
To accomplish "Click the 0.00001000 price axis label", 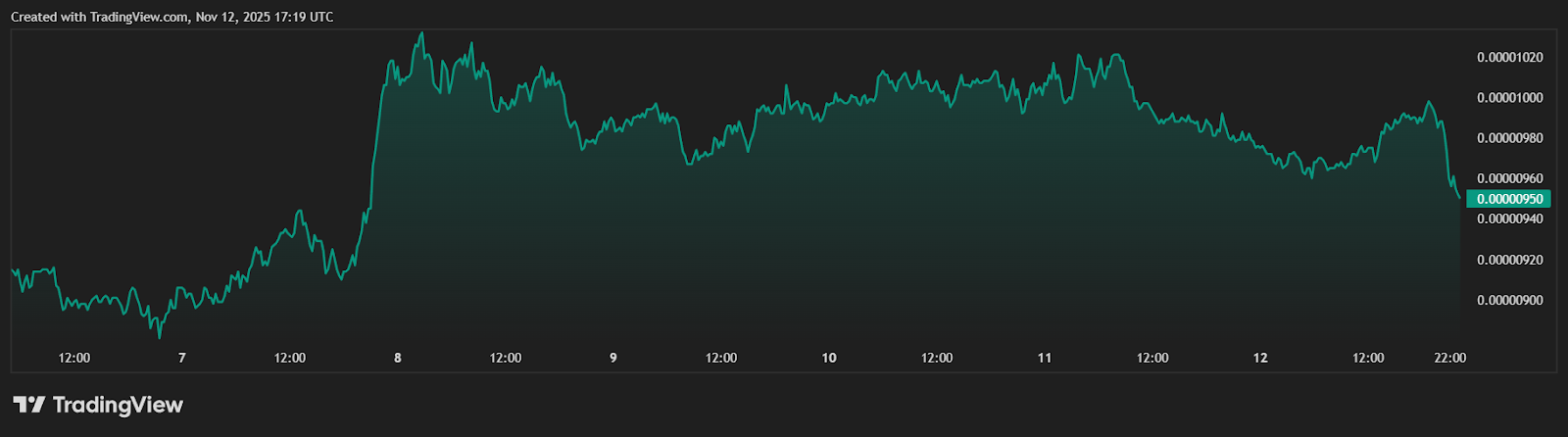I will 1509,98.
